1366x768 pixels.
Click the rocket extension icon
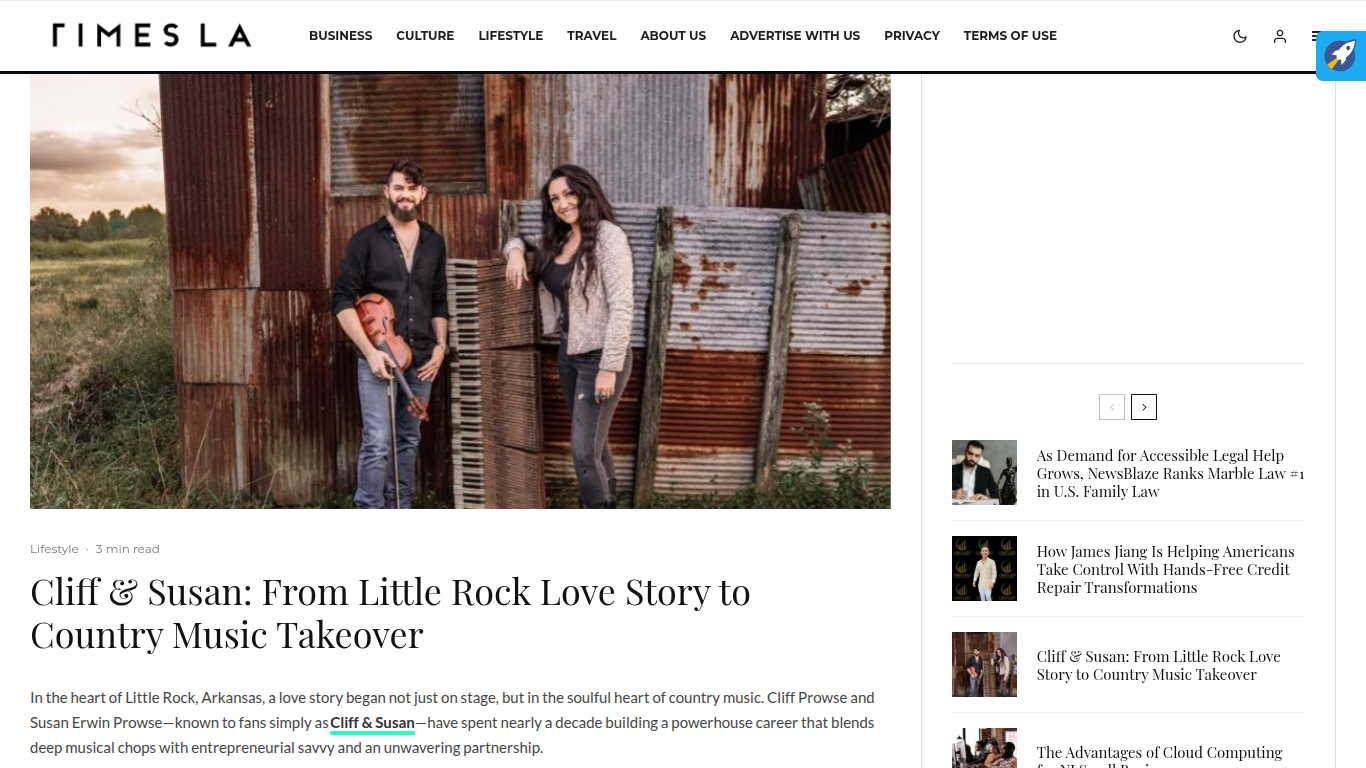(1341, 56)
